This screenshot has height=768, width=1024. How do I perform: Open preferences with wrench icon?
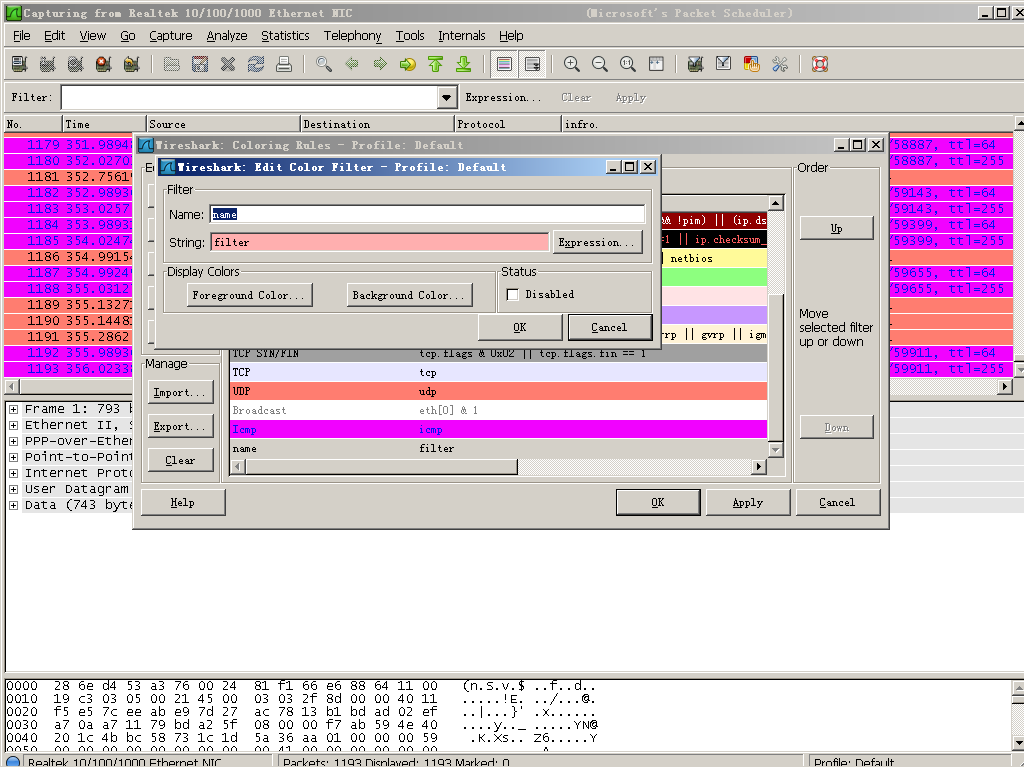pyautogui.click(x=780, y=64)
